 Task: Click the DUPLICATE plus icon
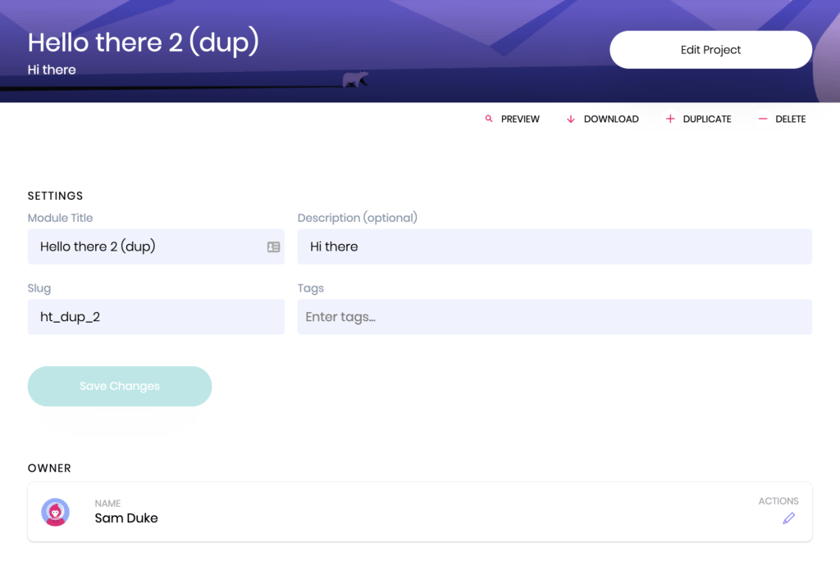coord(670,119)
